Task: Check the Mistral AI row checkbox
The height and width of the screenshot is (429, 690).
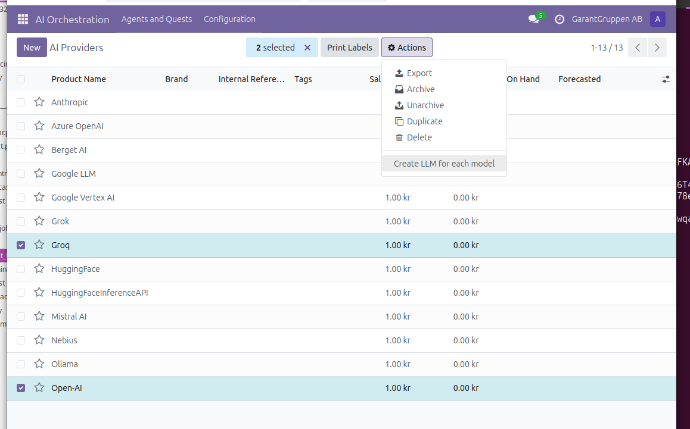Action: pos(21,316)
